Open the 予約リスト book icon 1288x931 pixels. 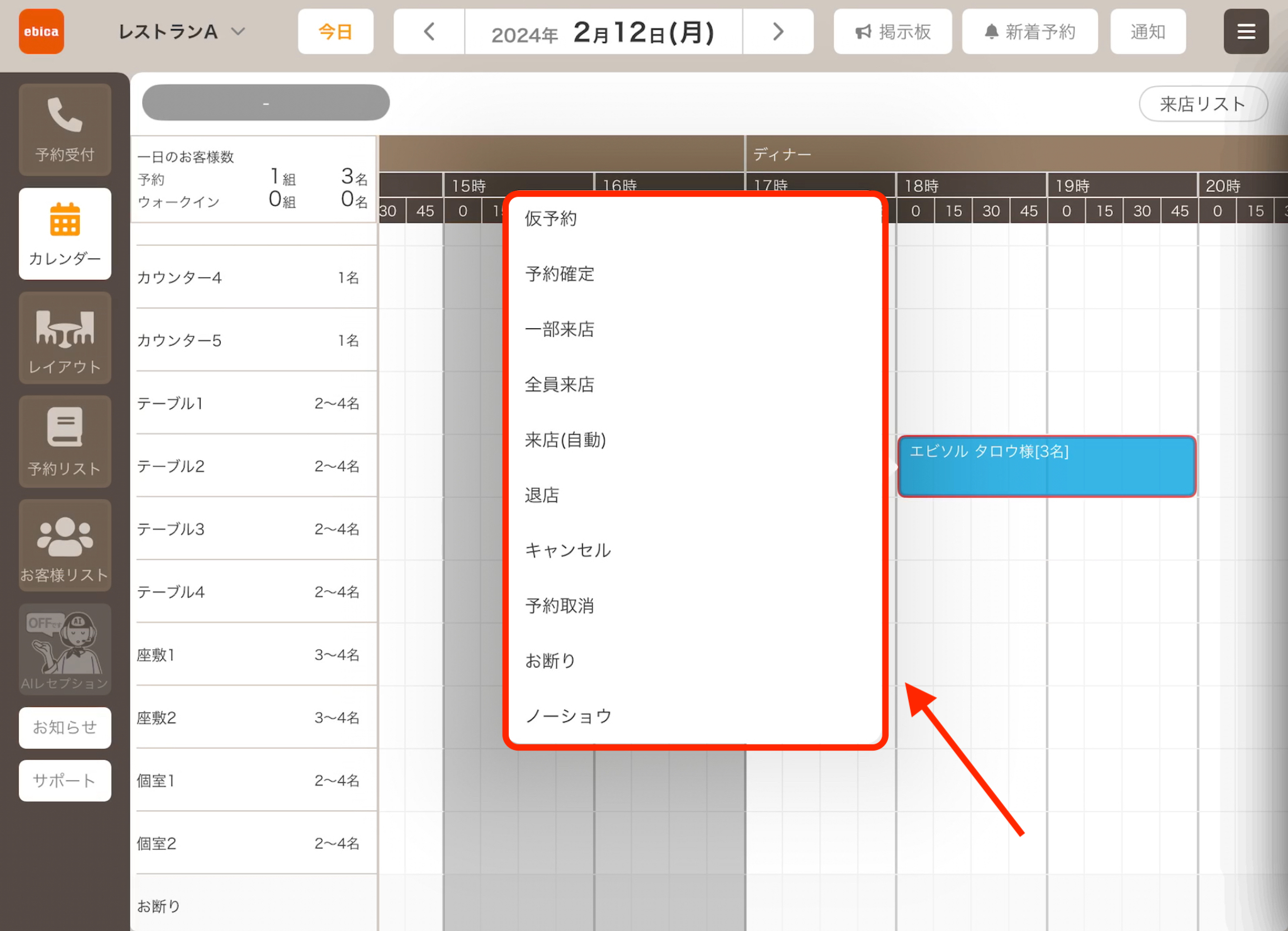click(65, 442)
